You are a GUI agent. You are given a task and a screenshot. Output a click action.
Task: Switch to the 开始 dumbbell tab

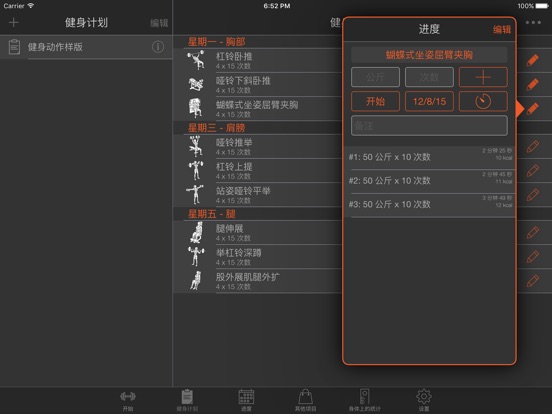(128, 401)
